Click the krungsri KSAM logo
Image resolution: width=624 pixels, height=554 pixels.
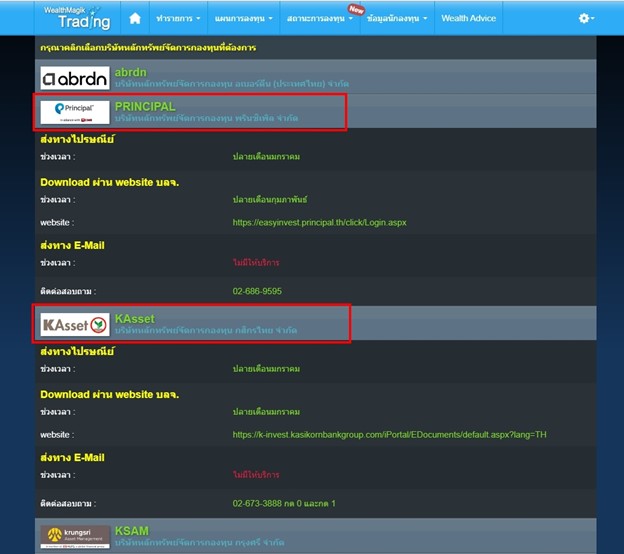[x=75, y=536]
